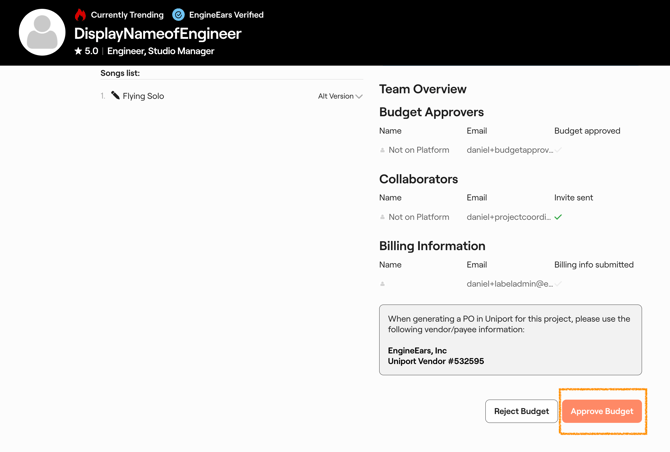Click the chevron next to Alt Version
This screenshot has width=670, height=452.
[x=359, y=97]
